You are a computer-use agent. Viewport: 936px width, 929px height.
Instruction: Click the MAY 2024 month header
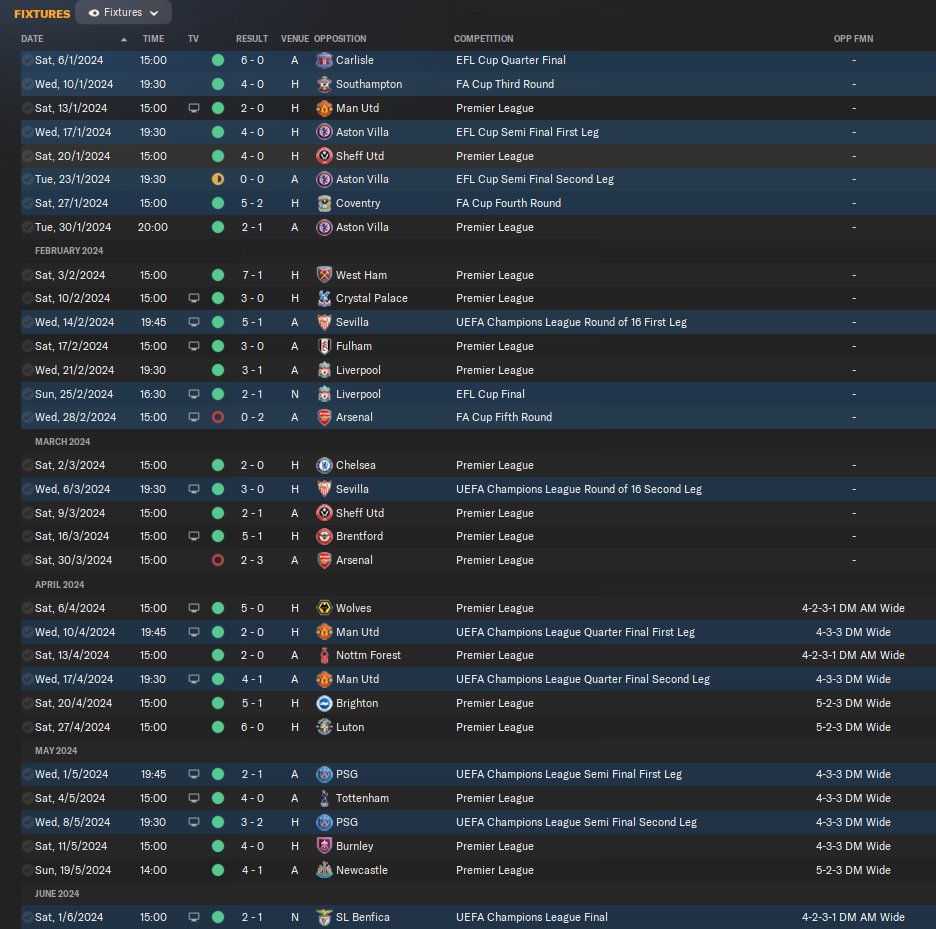click(56, 750)
